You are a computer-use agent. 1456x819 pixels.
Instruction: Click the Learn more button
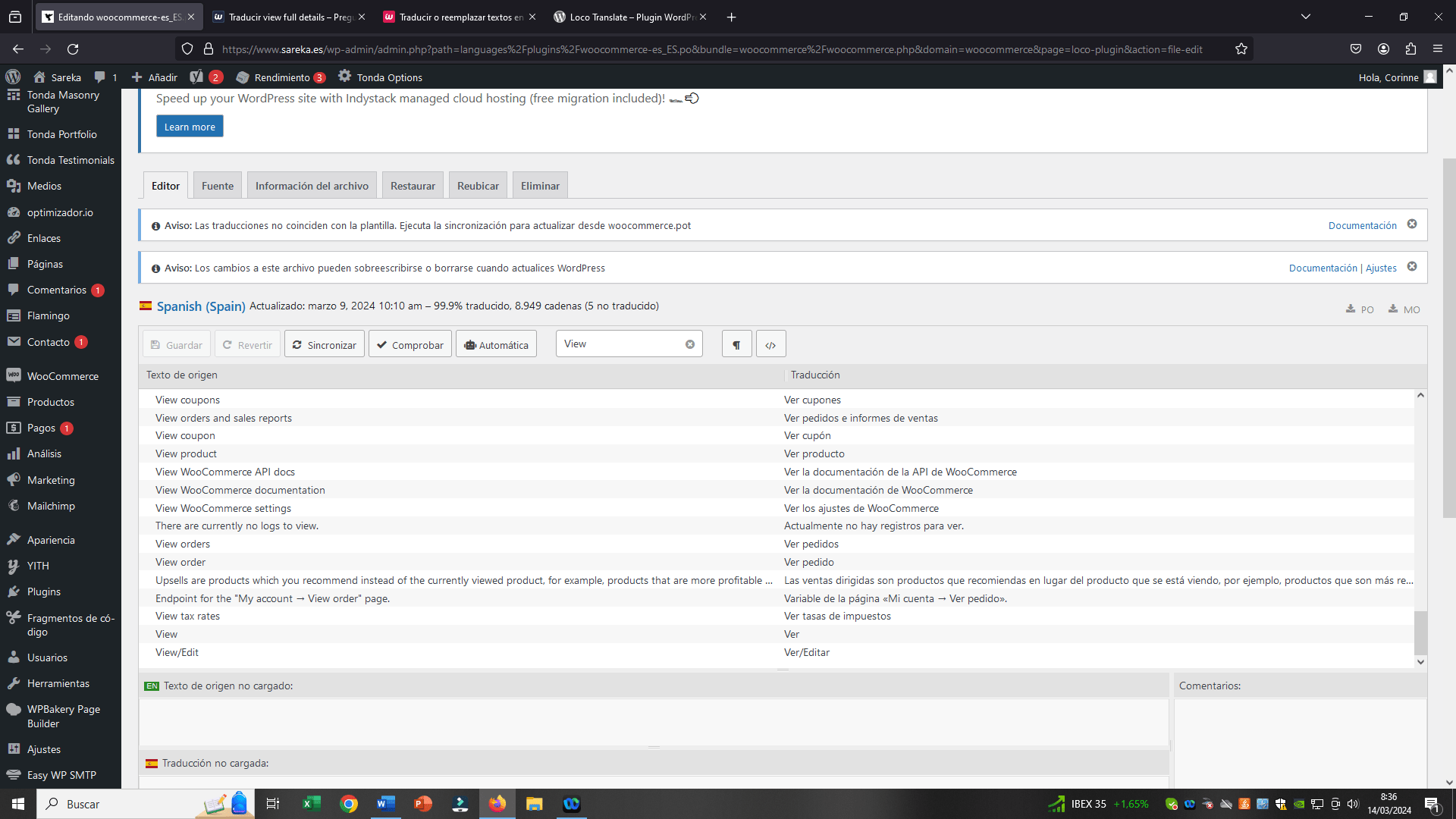pos(190,127)
